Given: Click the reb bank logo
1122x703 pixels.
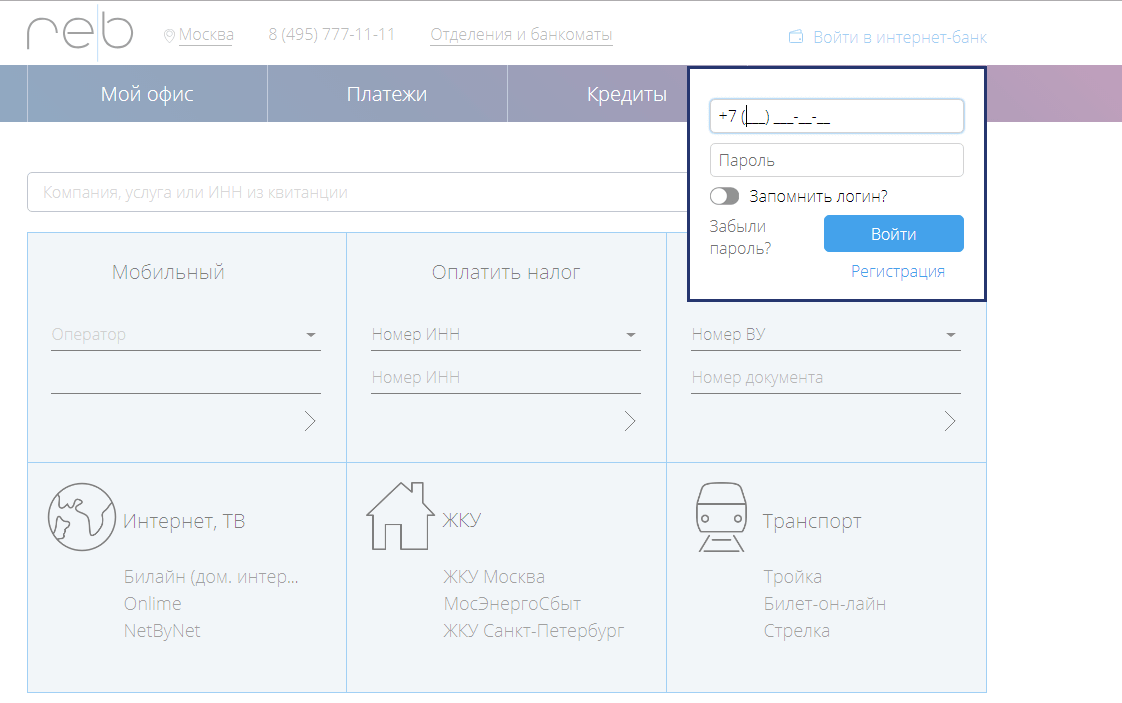Looking at the screenshot, I should (x=79, y=33).
